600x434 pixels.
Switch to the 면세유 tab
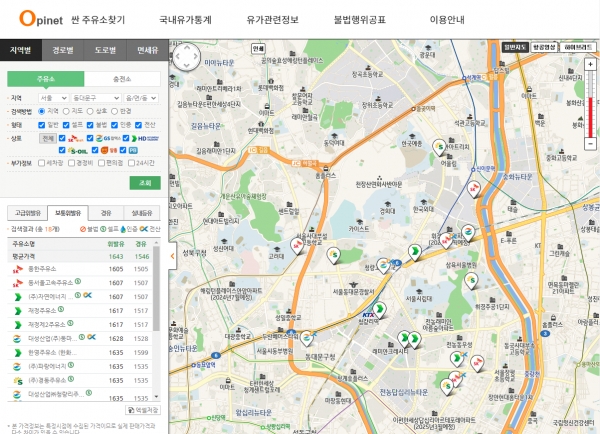(x=147, y=50)
